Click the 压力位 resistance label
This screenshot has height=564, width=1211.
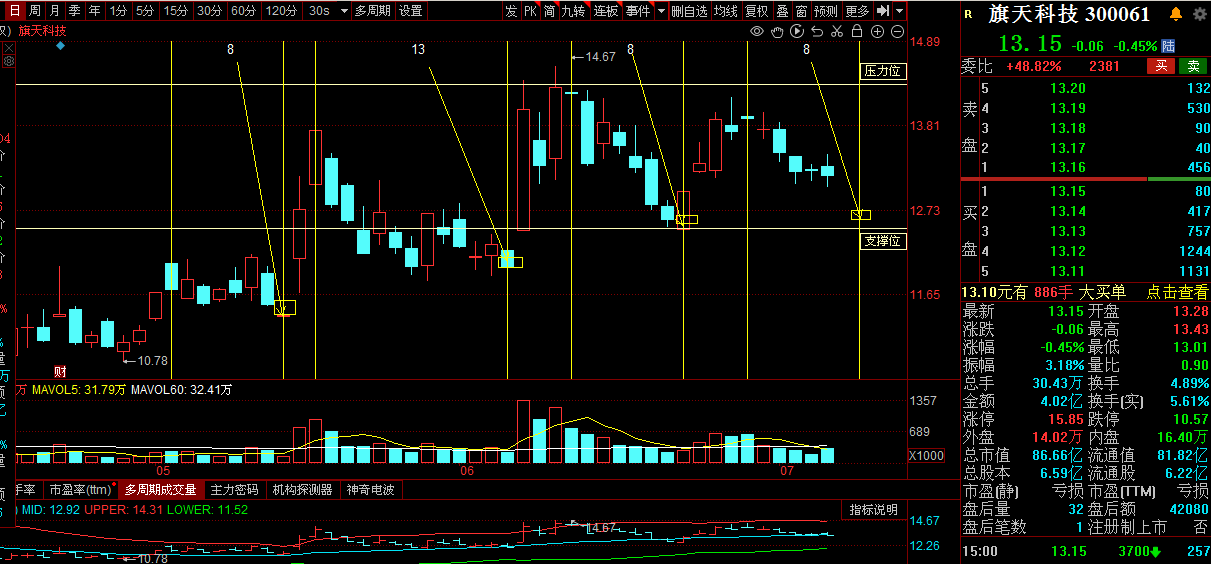click(884, 71)
